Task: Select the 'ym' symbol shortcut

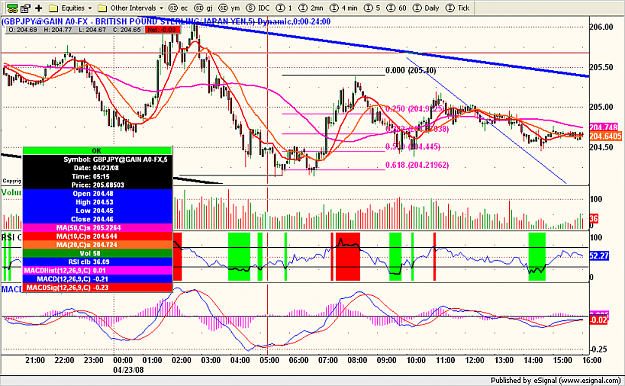Action: pyautogui.click(x=230, y=8)
